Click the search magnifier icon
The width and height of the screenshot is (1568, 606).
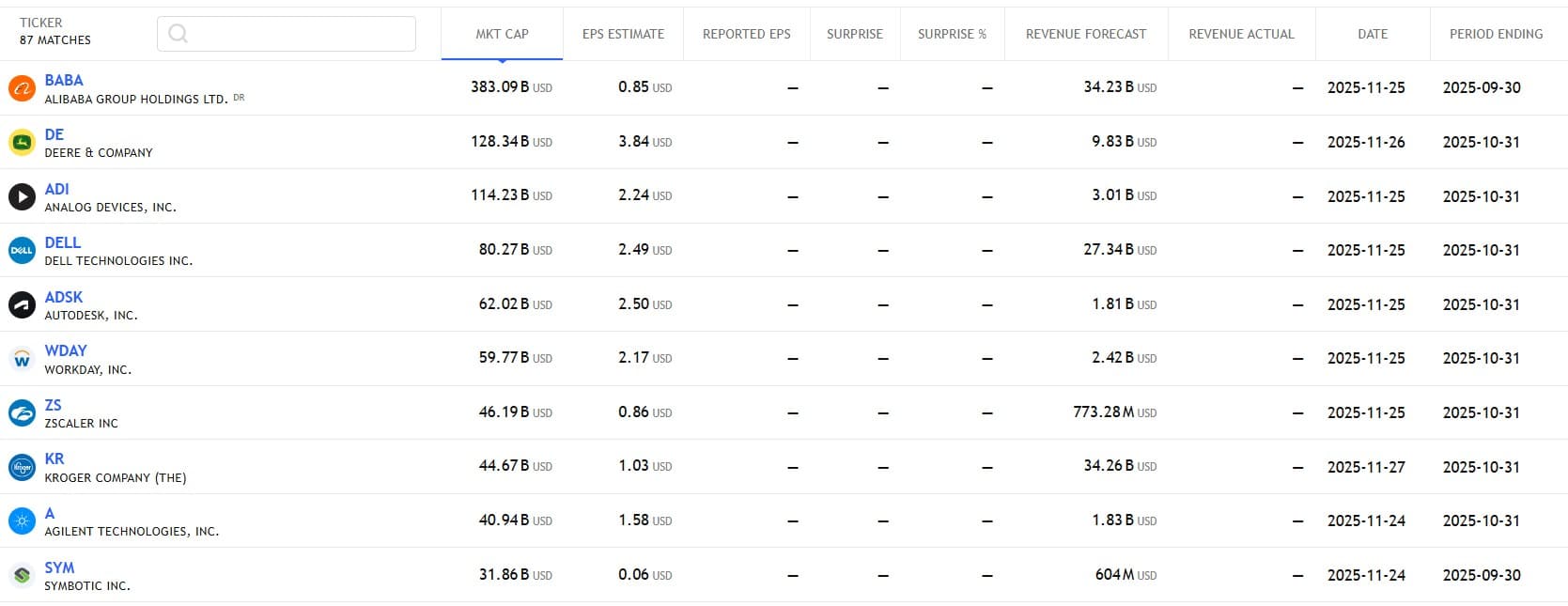pos(178,34)
